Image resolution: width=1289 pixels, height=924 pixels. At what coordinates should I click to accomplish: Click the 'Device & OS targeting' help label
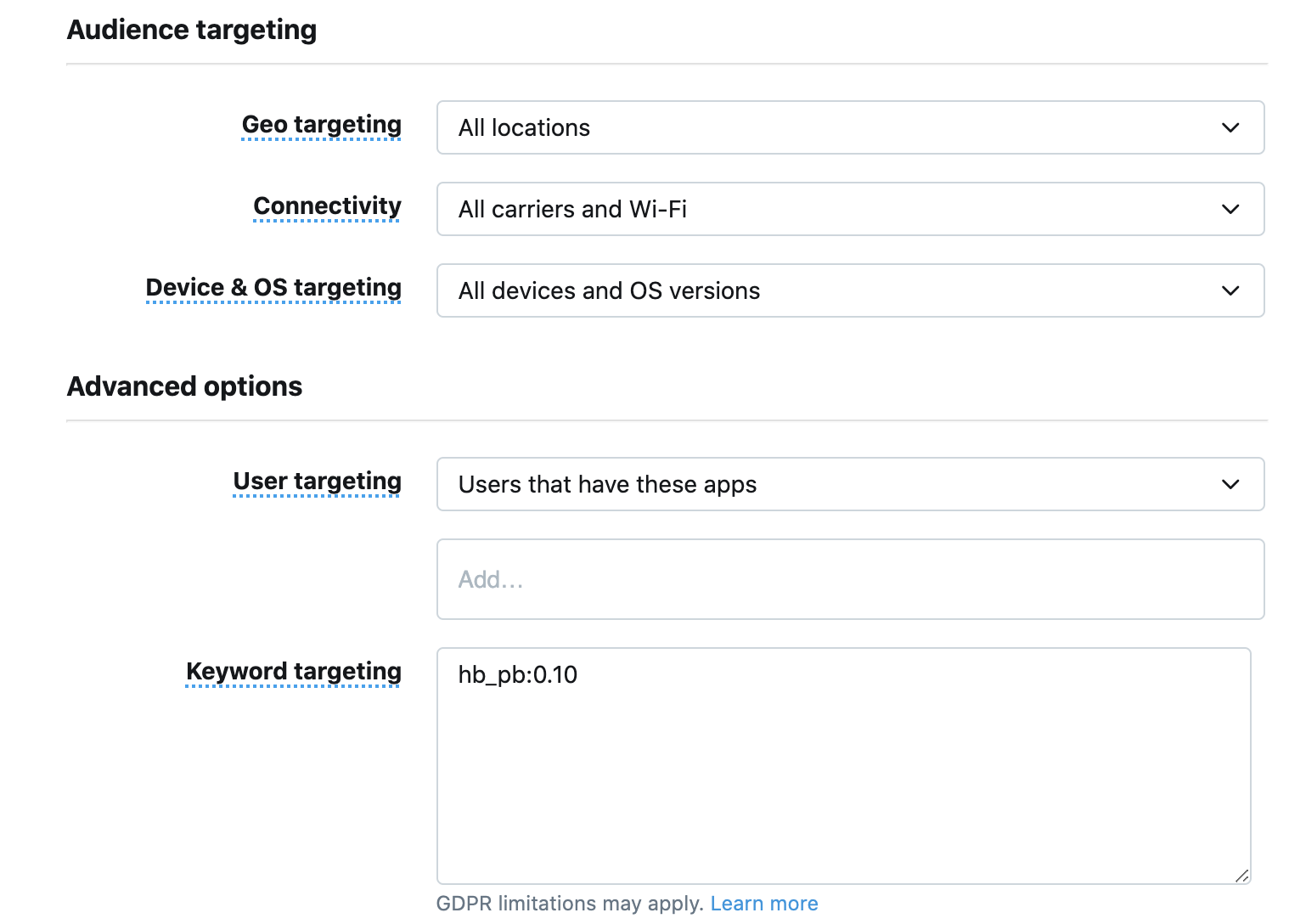pyautogui.click(x=273, y=288)
